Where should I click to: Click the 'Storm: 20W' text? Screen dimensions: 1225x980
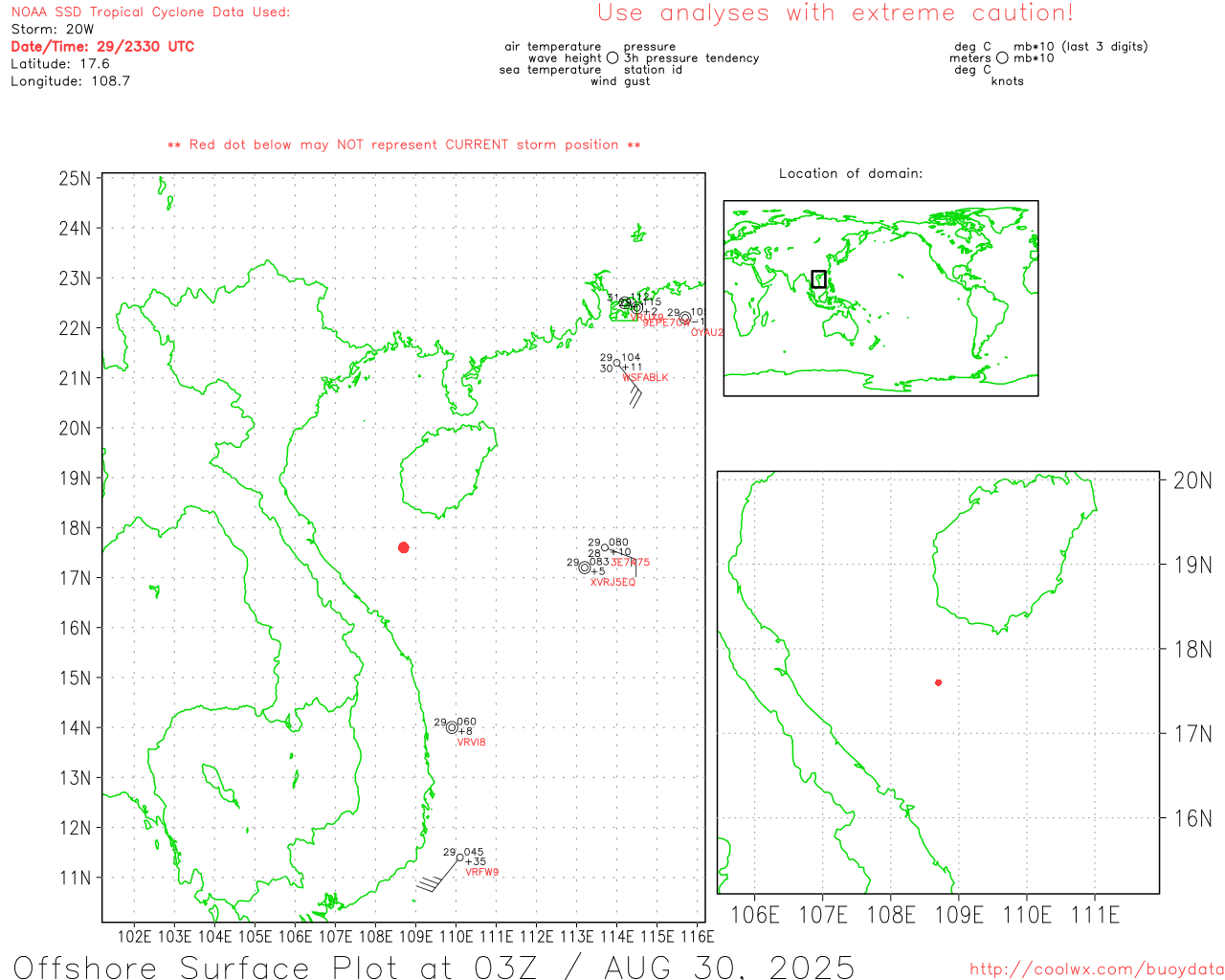click(x=53, y=30)
